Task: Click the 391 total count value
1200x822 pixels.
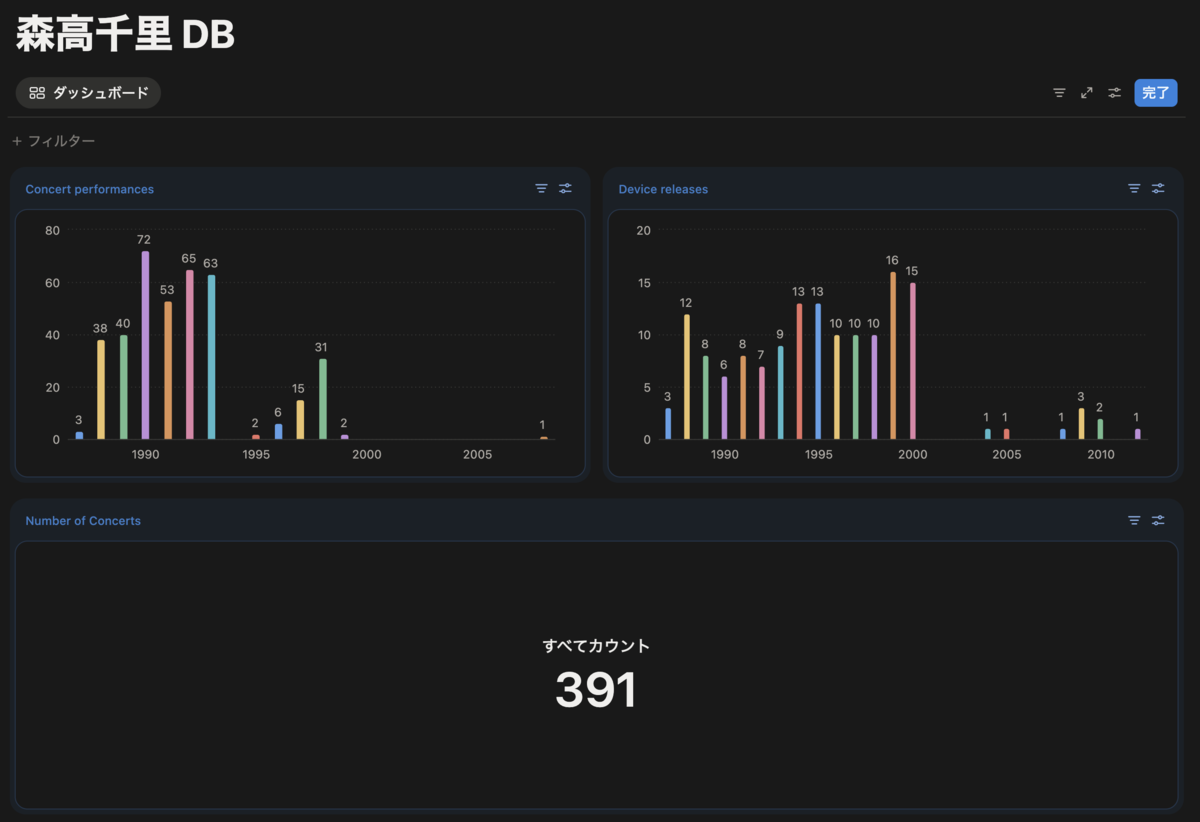Action: coord(596,690)
